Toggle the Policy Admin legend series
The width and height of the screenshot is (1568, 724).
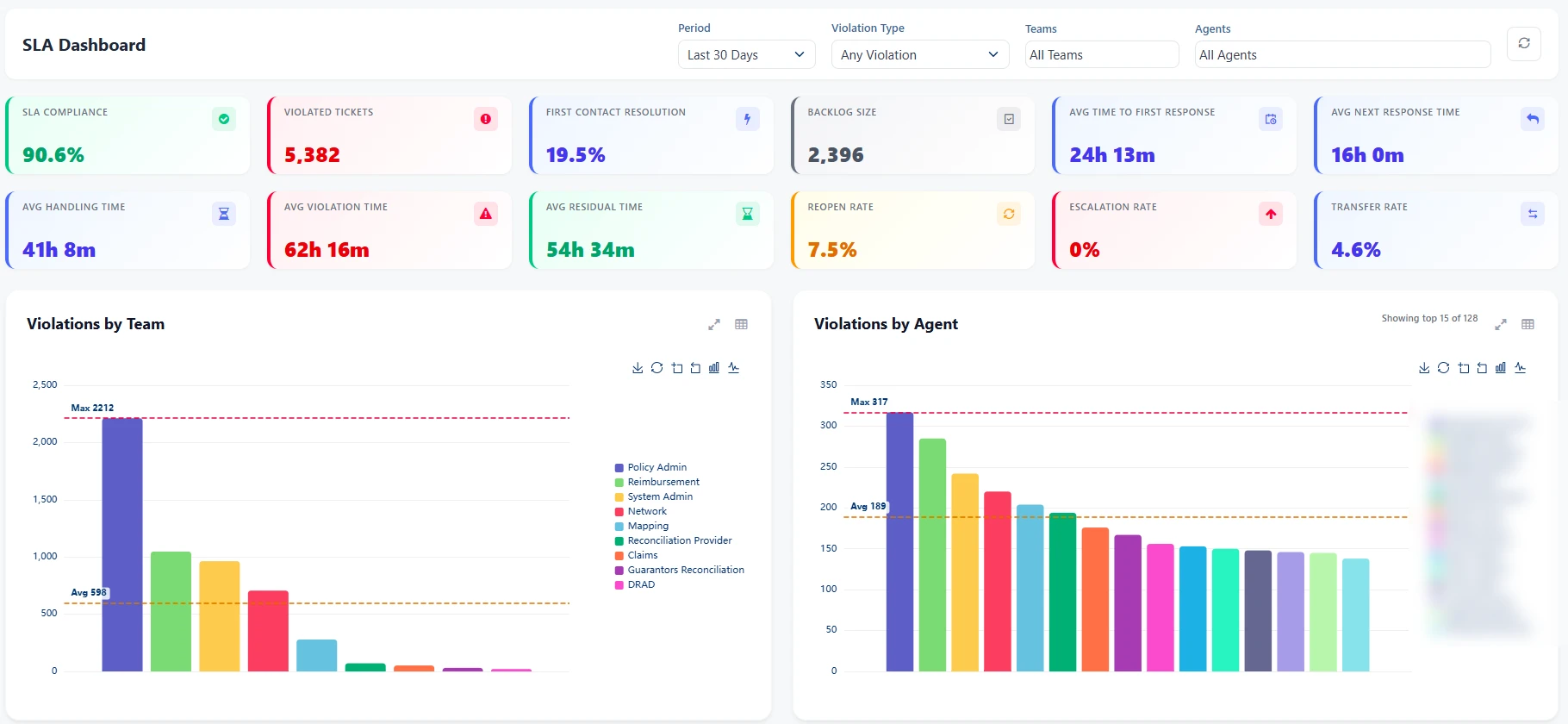pos(650,467)
